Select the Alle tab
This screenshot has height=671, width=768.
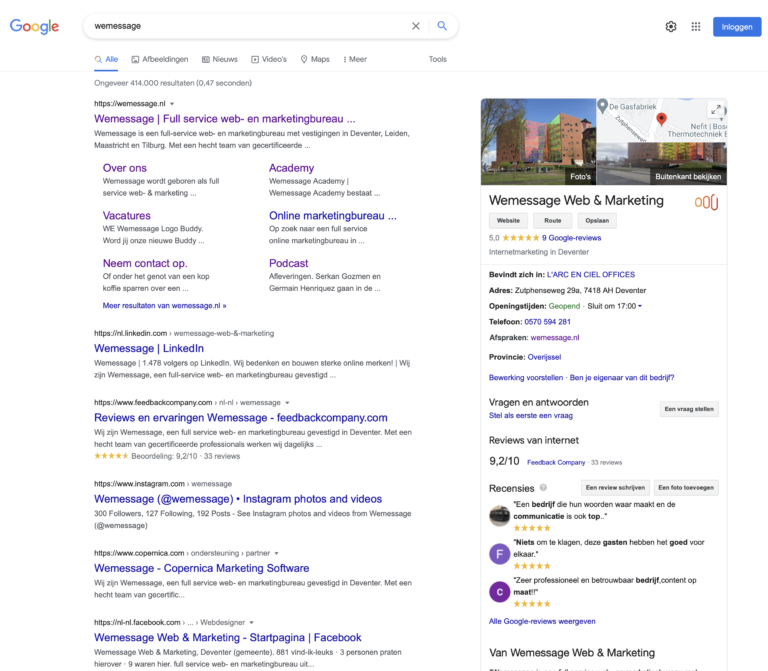[106, 59]
